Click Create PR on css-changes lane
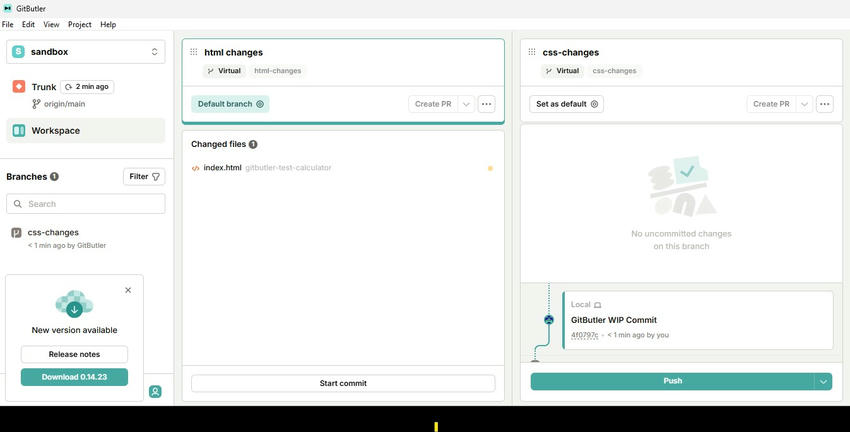This screenshot has height=432, width=850. pyautogui.click(x=771, y=104)
